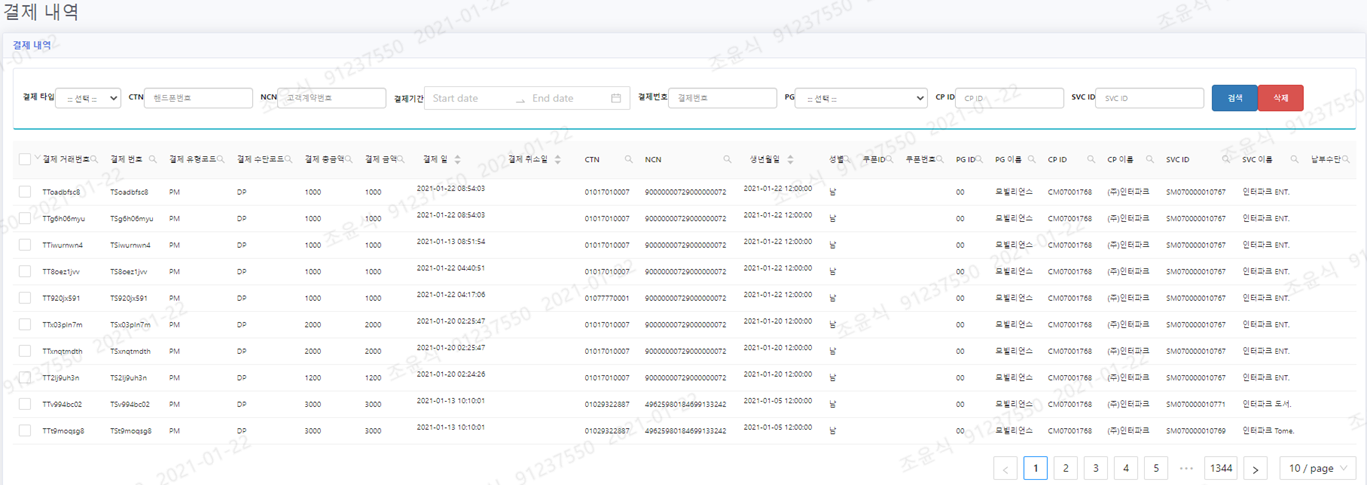
Task: Open search filter for SVC 이름 column
Action: [1294, 159]
